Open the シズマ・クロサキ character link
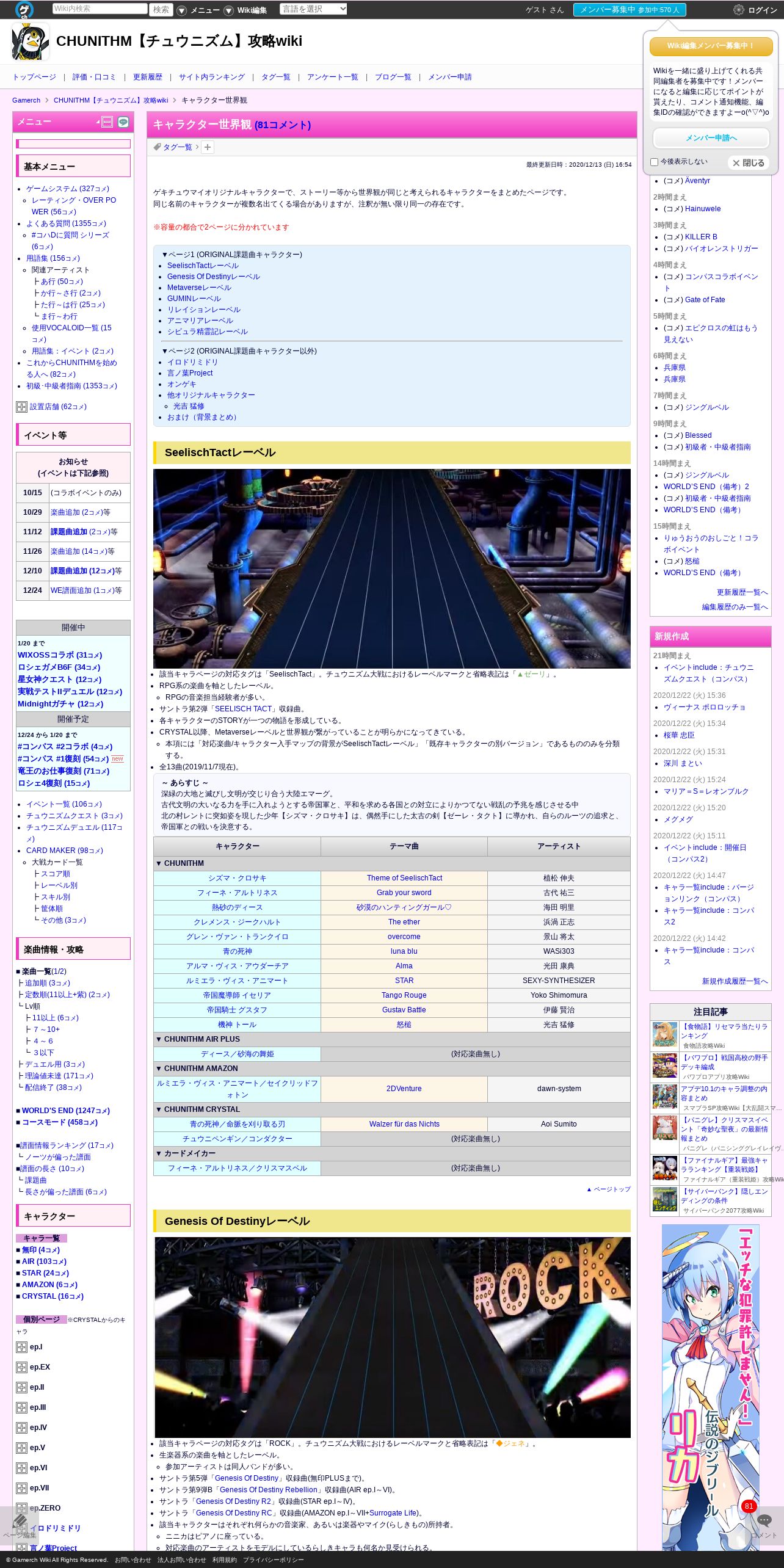 point(237,878)
